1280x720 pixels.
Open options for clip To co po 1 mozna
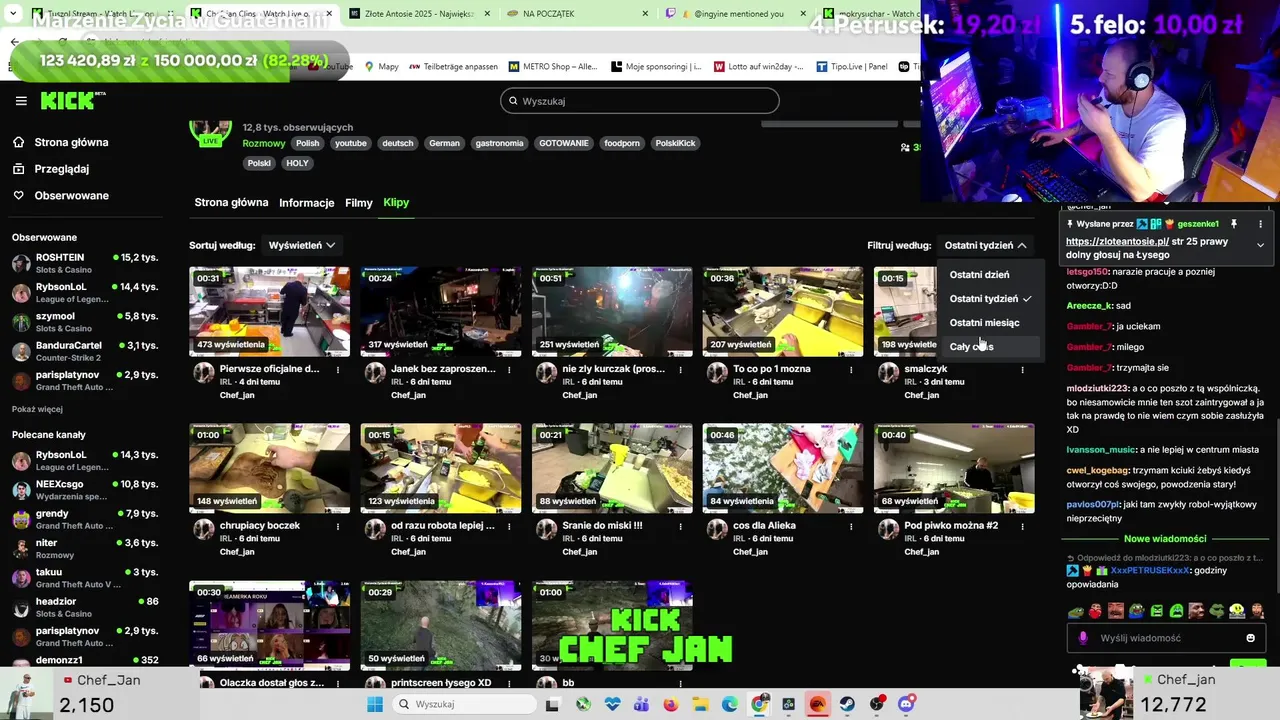pos(851,369)
